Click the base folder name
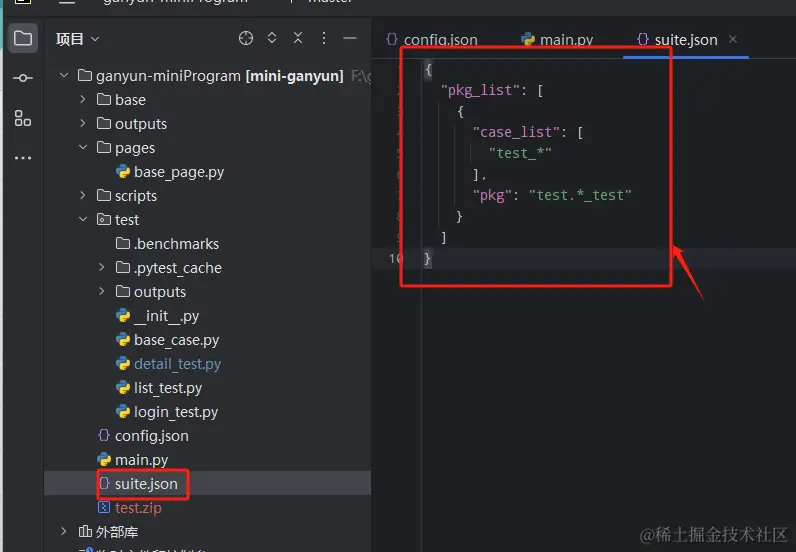 pyautogui.click(x=130, y=100)
